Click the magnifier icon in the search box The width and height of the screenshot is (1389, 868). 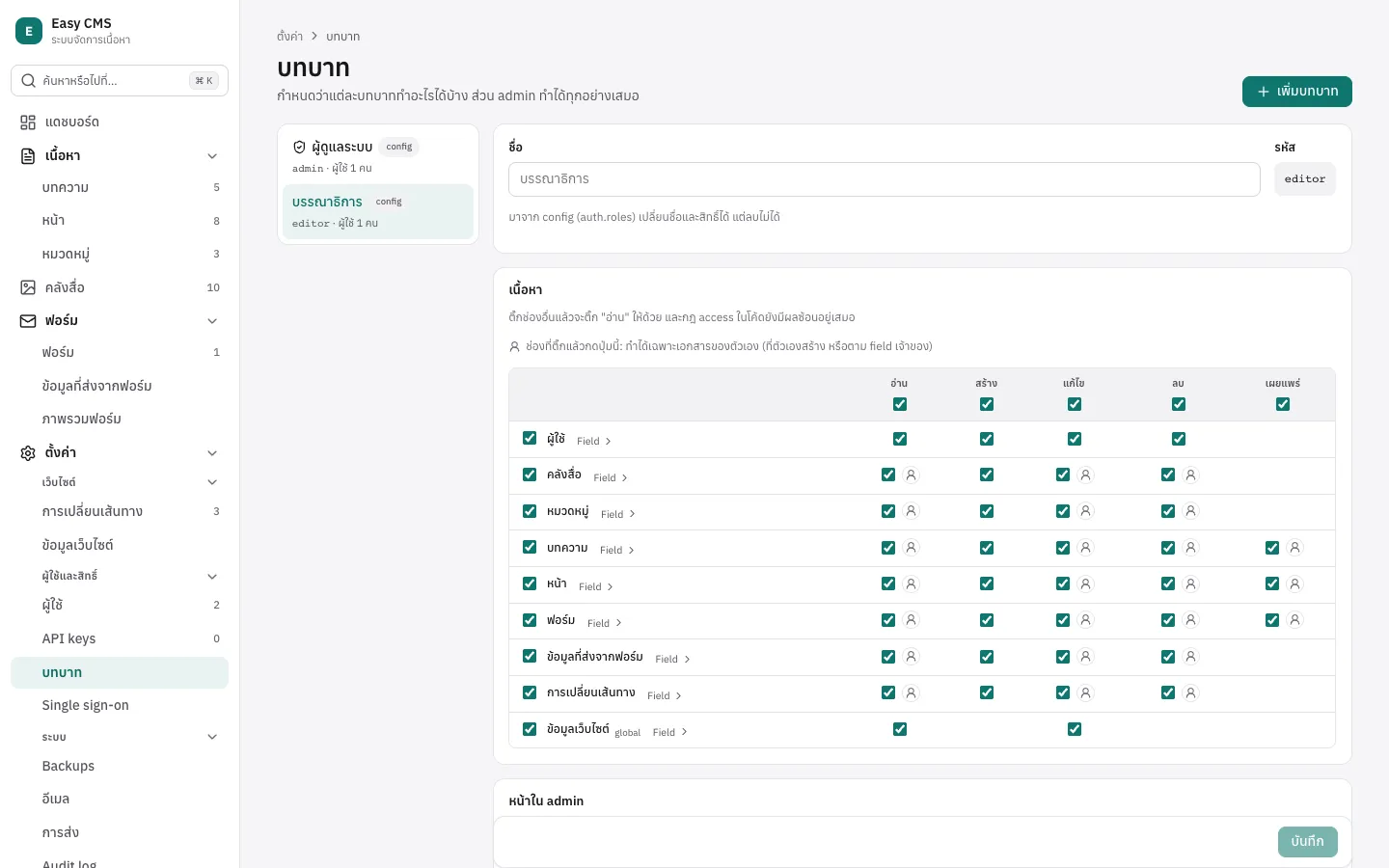click(x=29, y=81)
